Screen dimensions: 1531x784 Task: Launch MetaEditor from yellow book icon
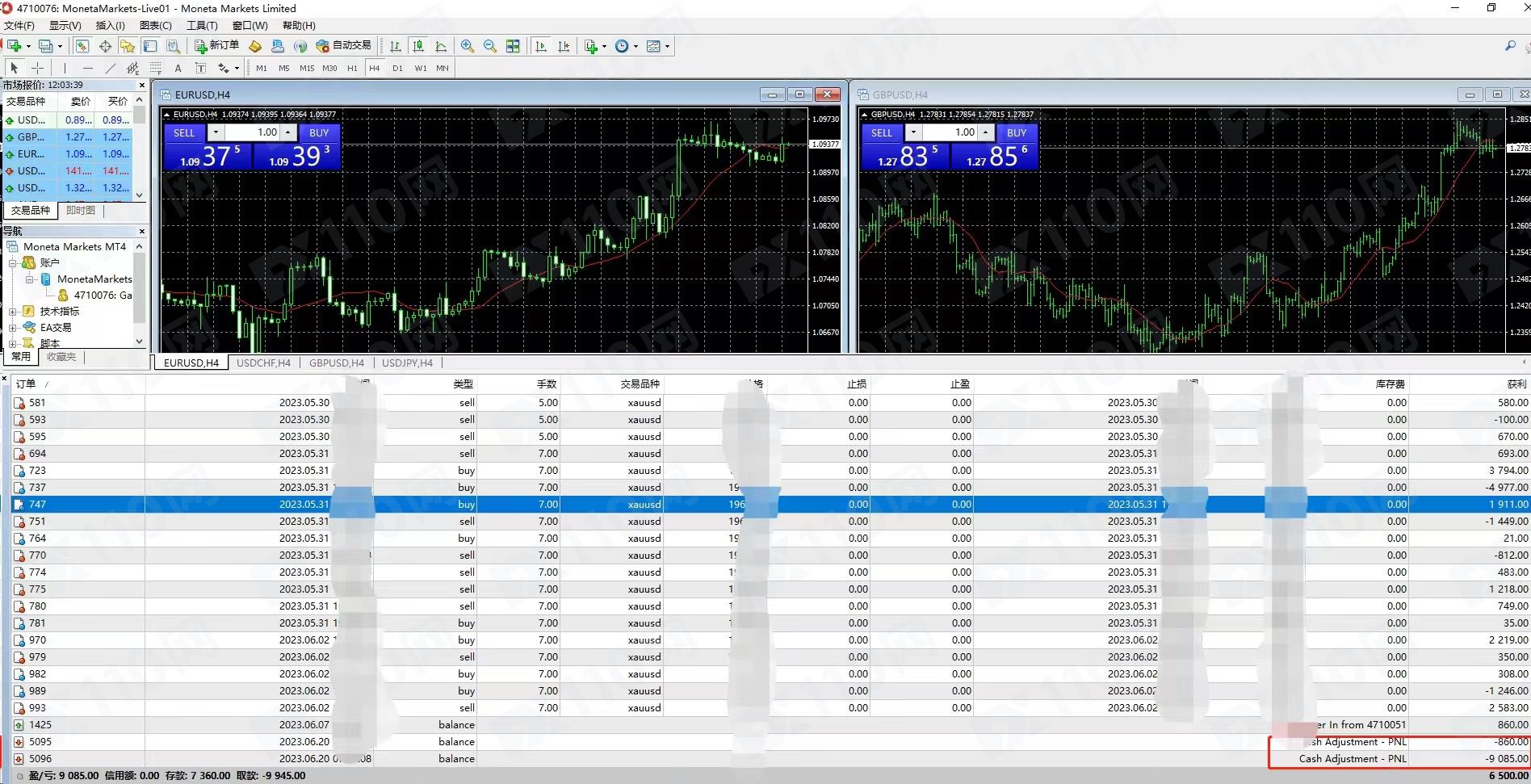(255, 46)
